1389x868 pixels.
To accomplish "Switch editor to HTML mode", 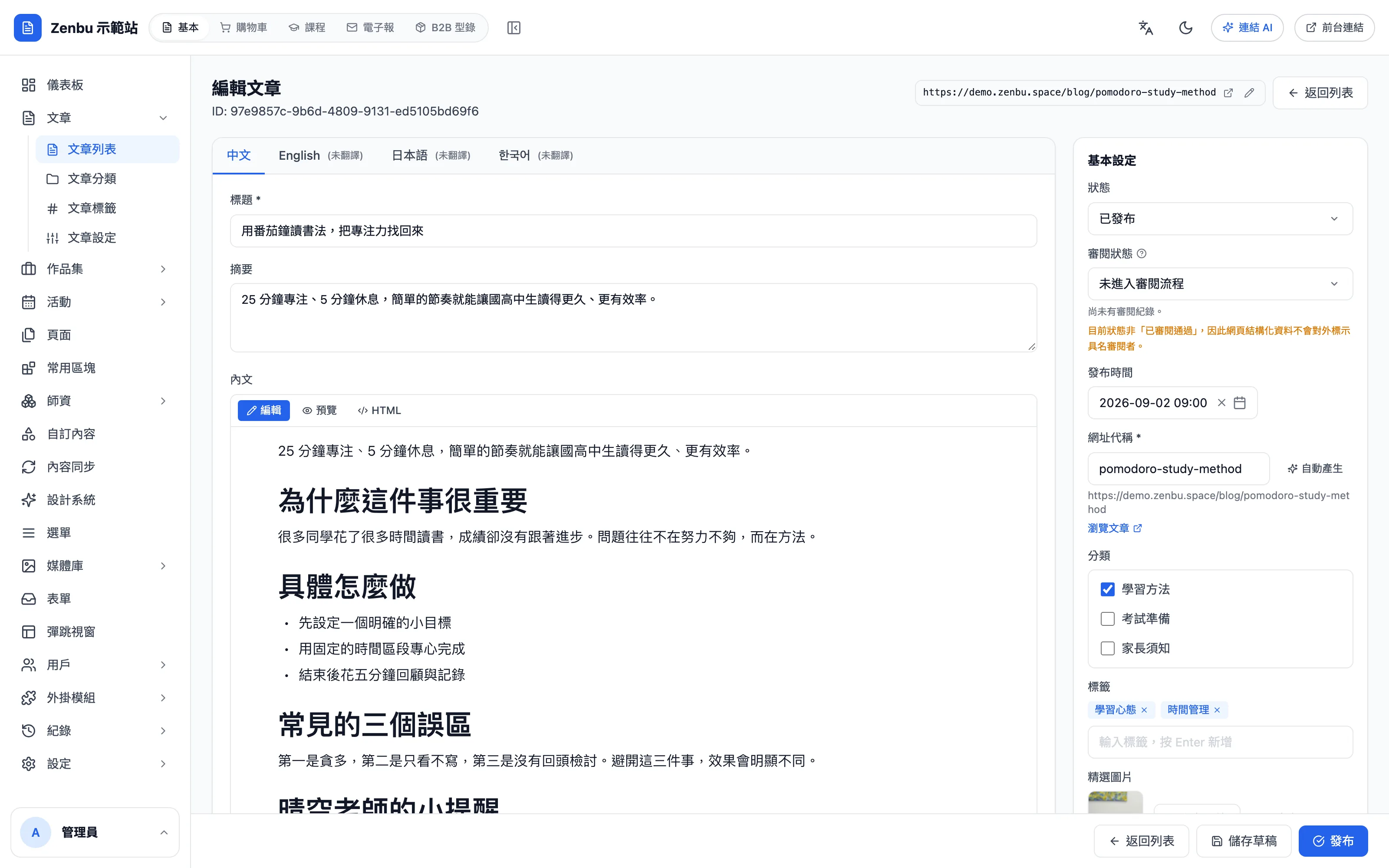I will [x=379, y=411].
